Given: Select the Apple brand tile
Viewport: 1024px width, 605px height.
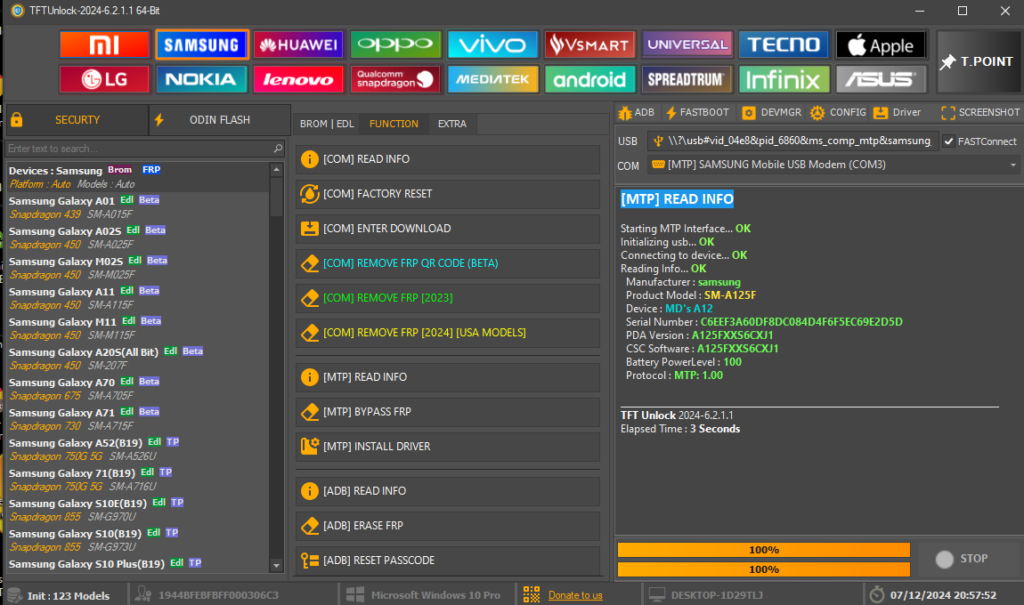Looking at the screenshot, I should [881, 44].
